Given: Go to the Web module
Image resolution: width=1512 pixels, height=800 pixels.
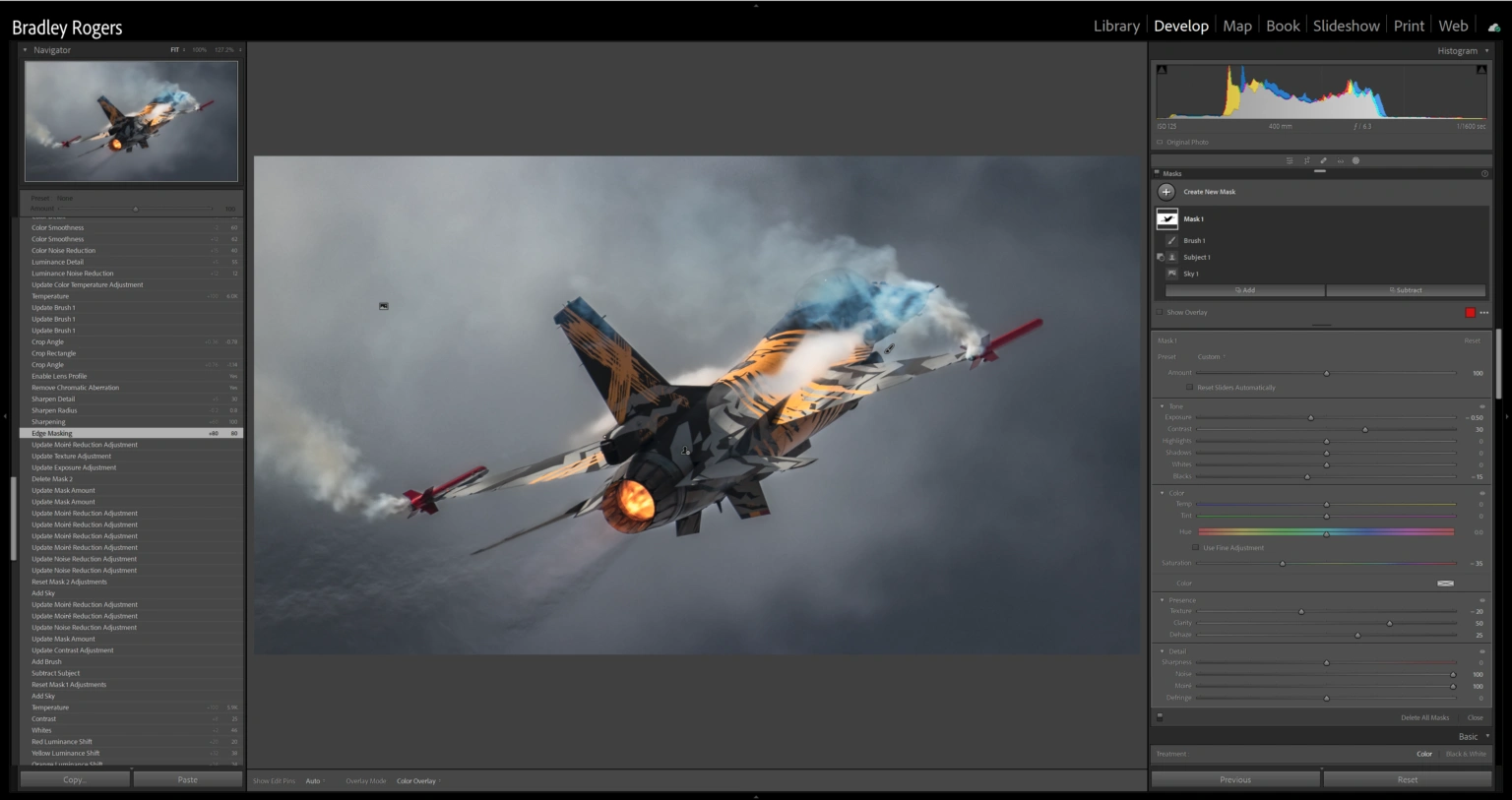Looking at the screenshot, I should [x=1453, y=27].
